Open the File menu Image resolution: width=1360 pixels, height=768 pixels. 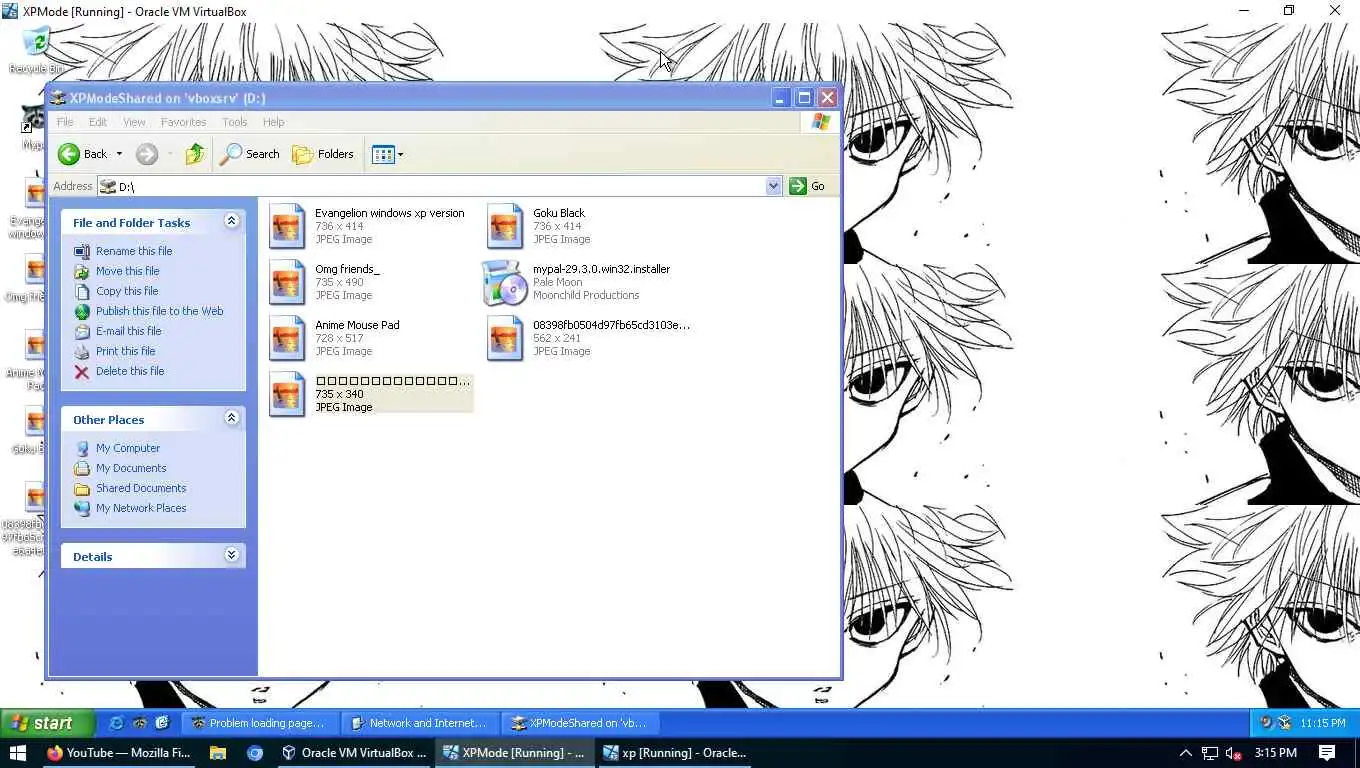65,122
